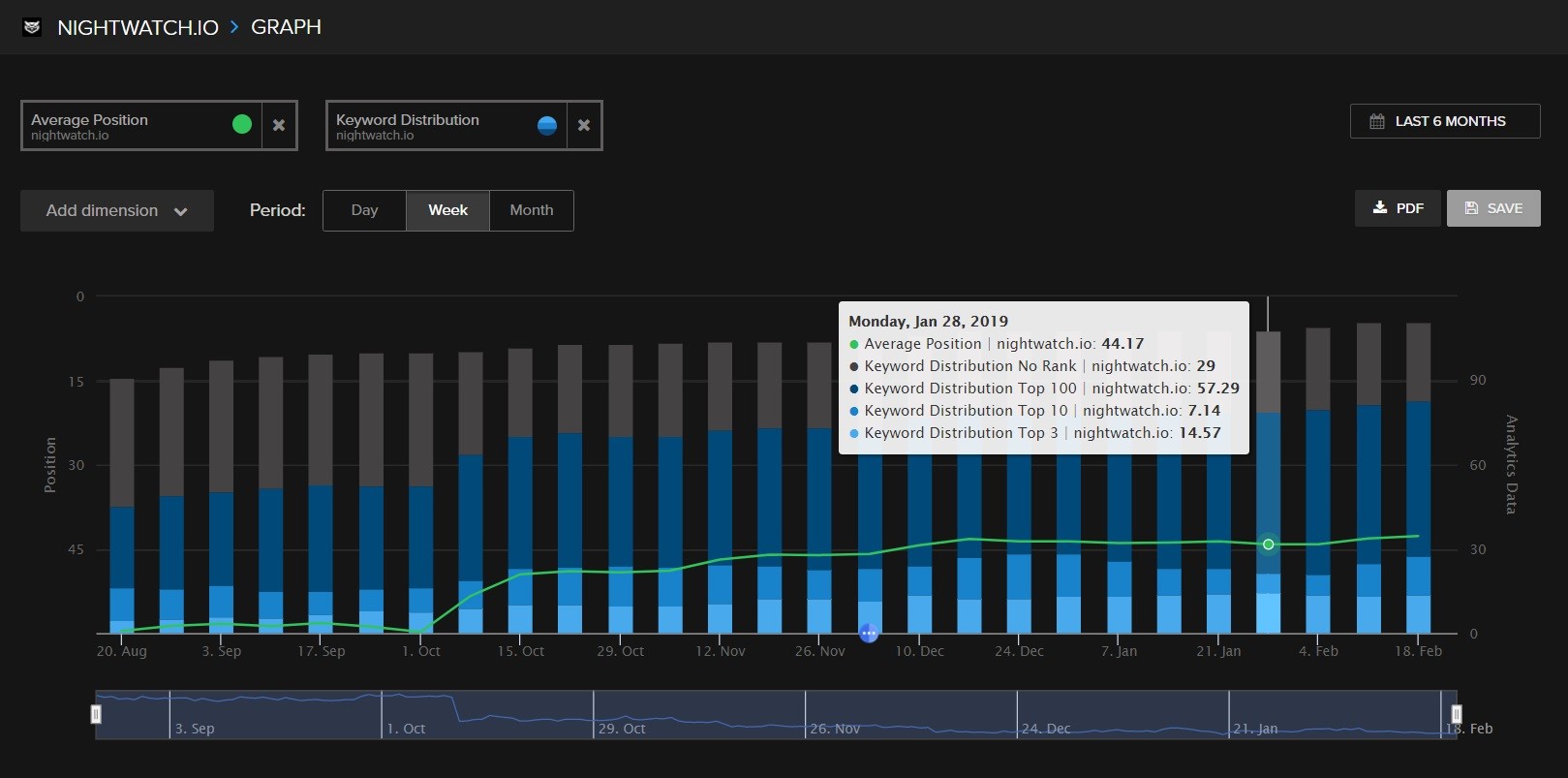Image resolution: width=1568 pixels, height=778 pixels.
Task: Click the blue Keyword Distribution color icon
Action: click(x=547, y=125)
